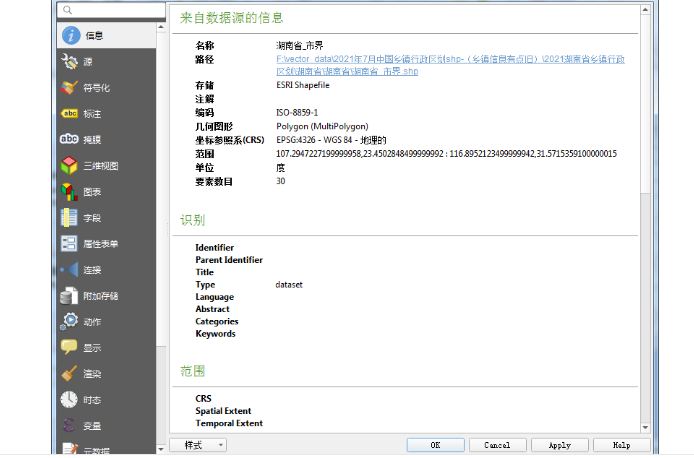This screenshot has width=694, height=458.
Task: Click into the sidebar search field
Action: (111, 10)
